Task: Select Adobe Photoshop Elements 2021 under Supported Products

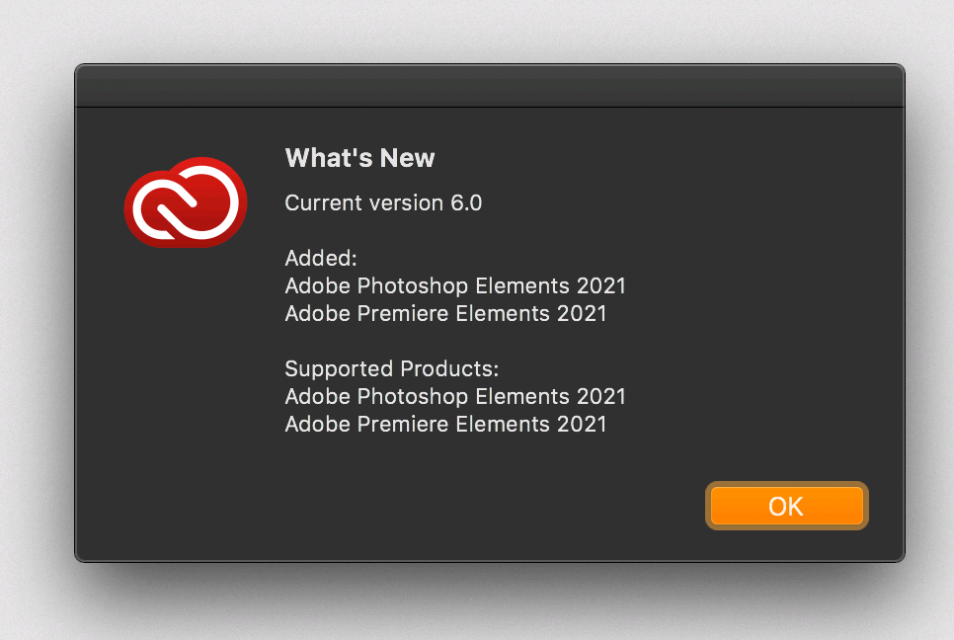Action: pyautogui.click(x=455, y=397)
